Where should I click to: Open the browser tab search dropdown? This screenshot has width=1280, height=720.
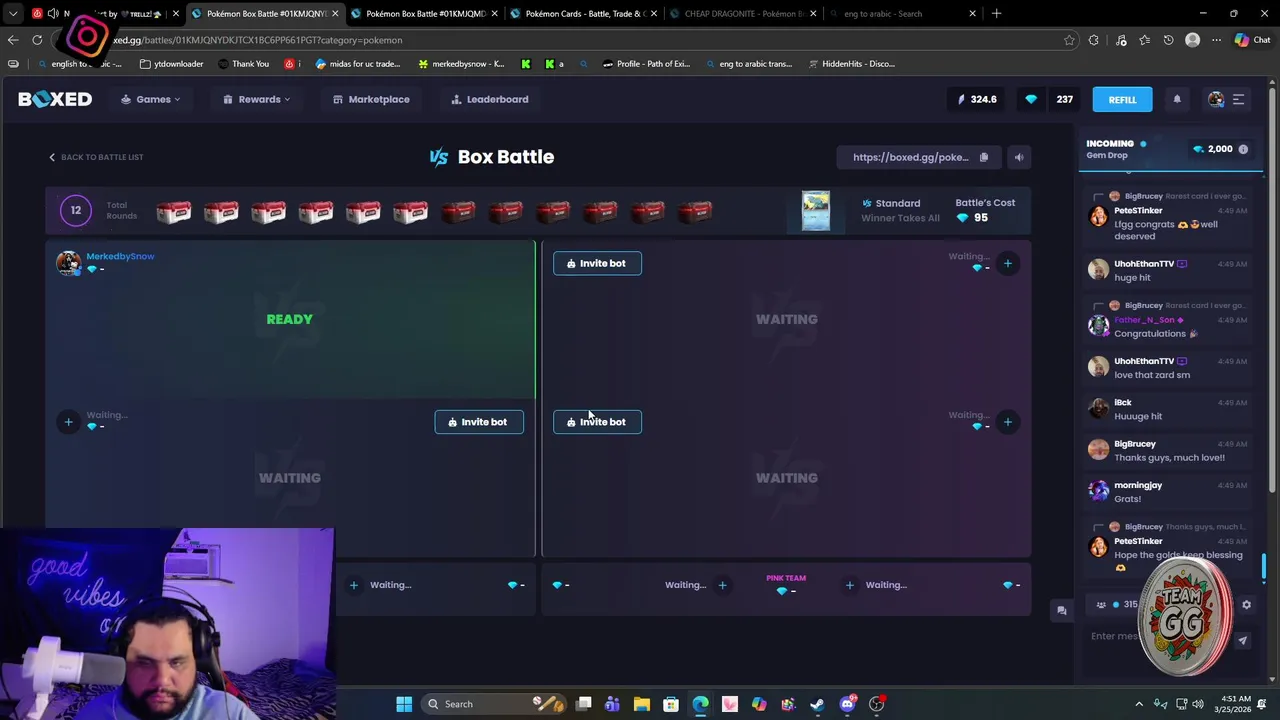pos(13,14)
